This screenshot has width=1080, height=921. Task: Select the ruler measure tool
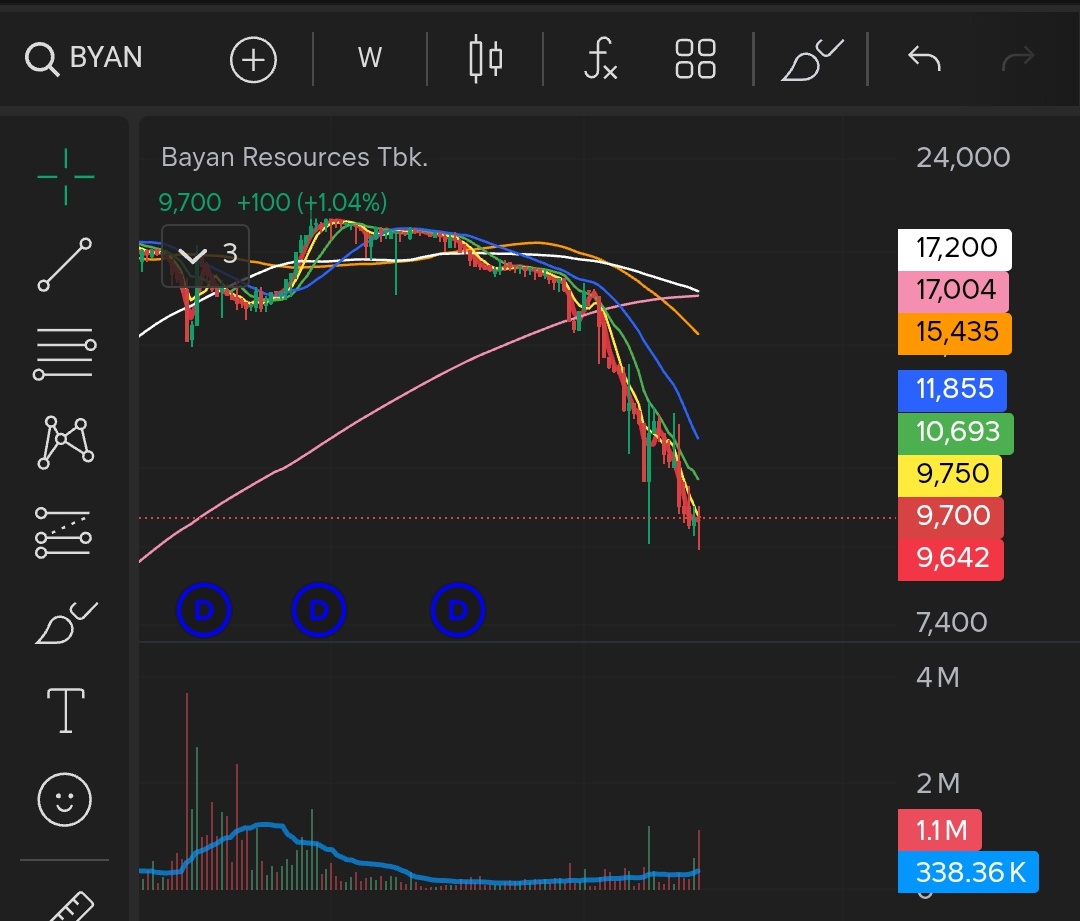point(72,906)
